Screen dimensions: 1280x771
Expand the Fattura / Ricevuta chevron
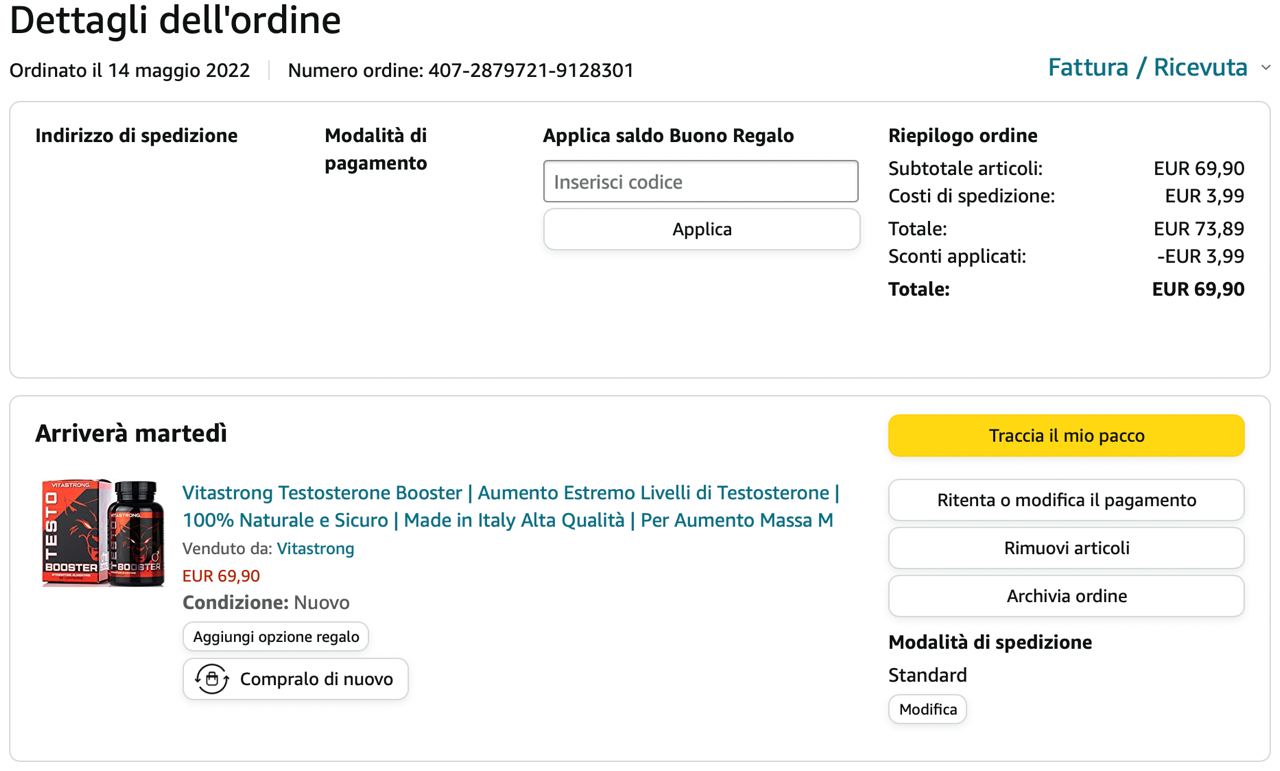pos(1265,68)
